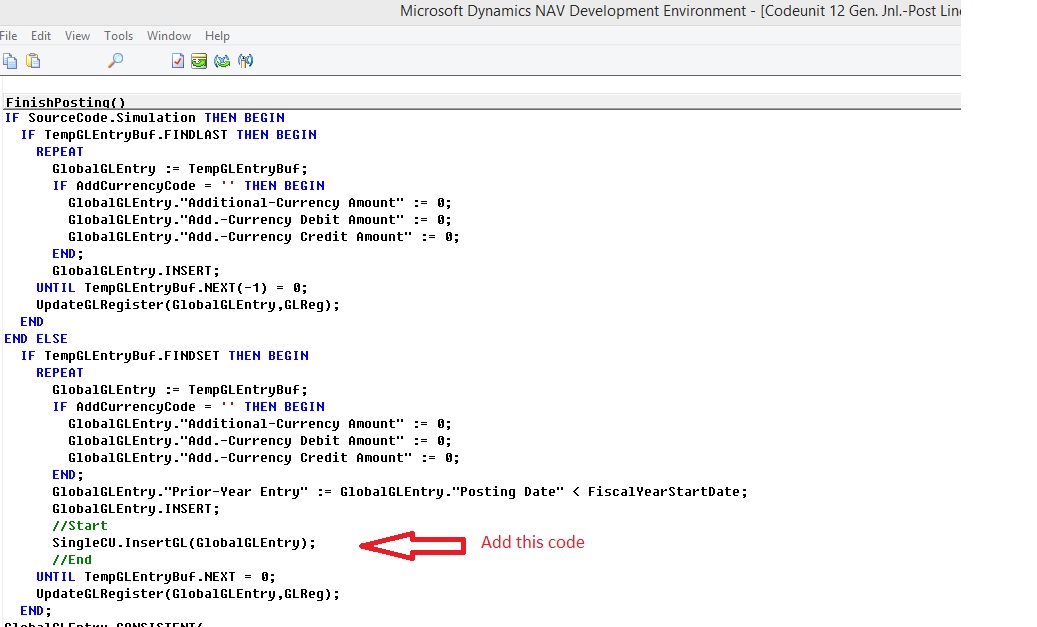This screenshot has width=1037, height=627.
Task: Open Find using the magnifying glass icon
Action: (x=114, y=61)
